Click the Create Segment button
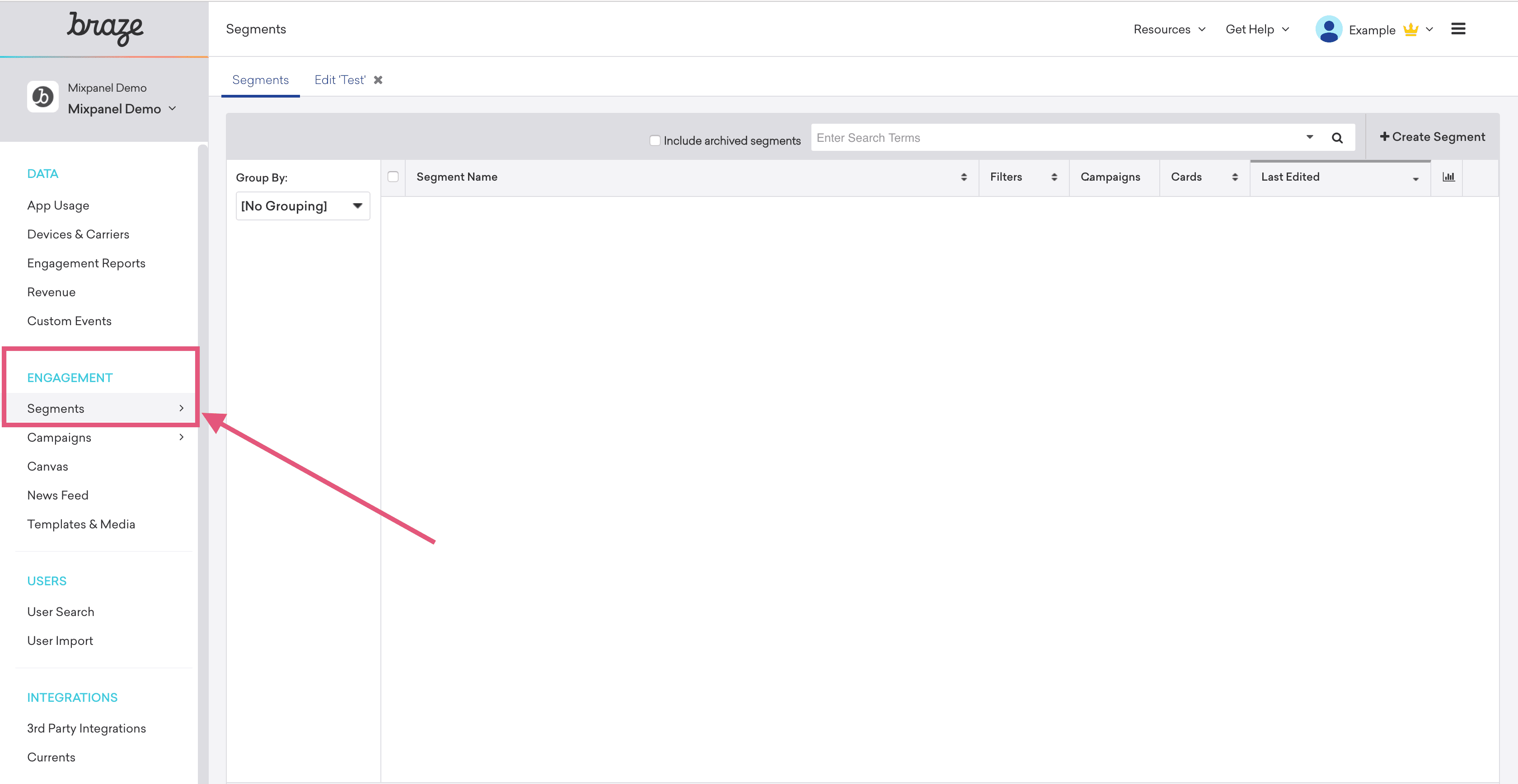1518x784 pixels. pos(1432,137)
